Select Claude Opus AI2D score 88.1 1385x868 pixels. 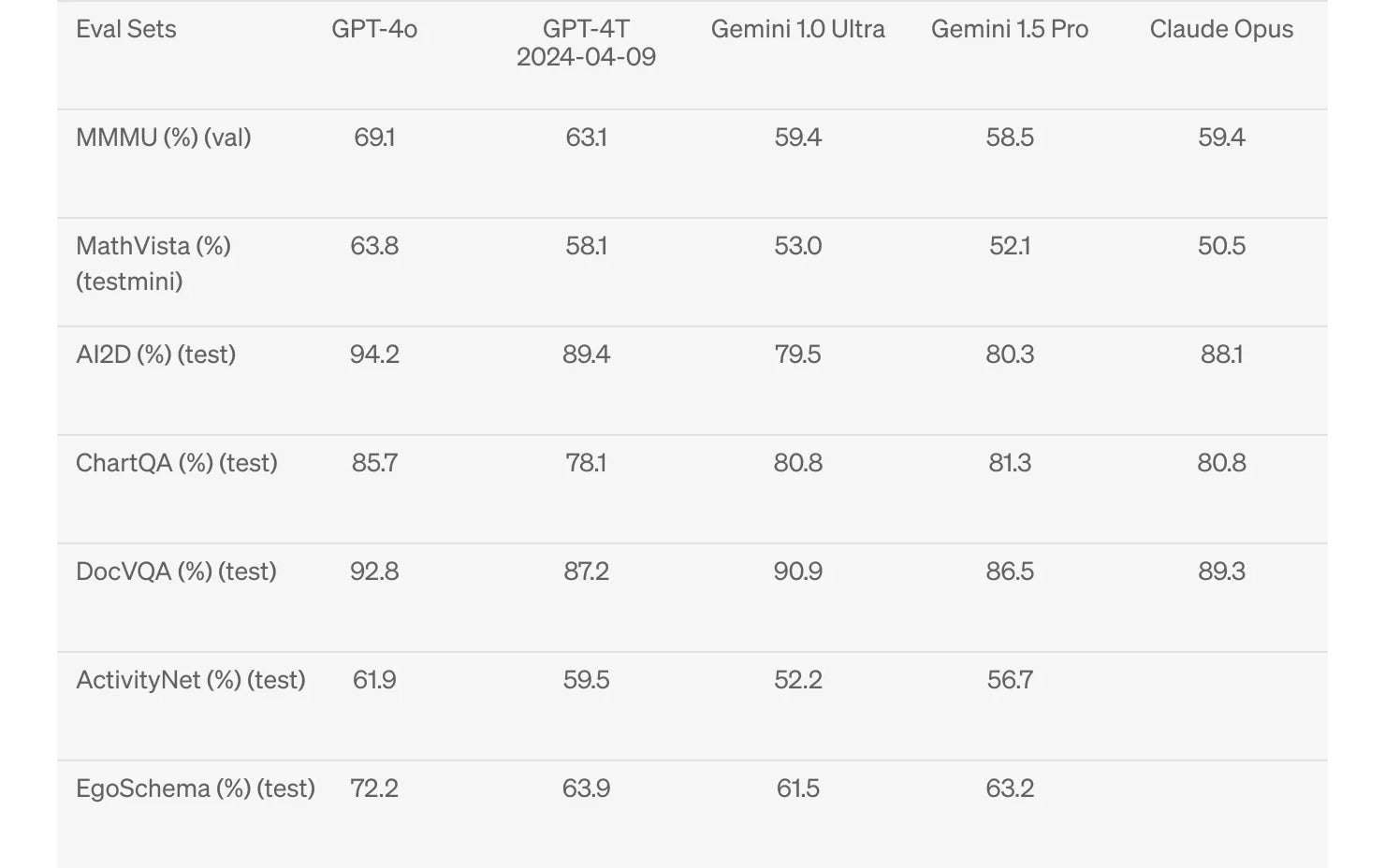point(1221,354)
